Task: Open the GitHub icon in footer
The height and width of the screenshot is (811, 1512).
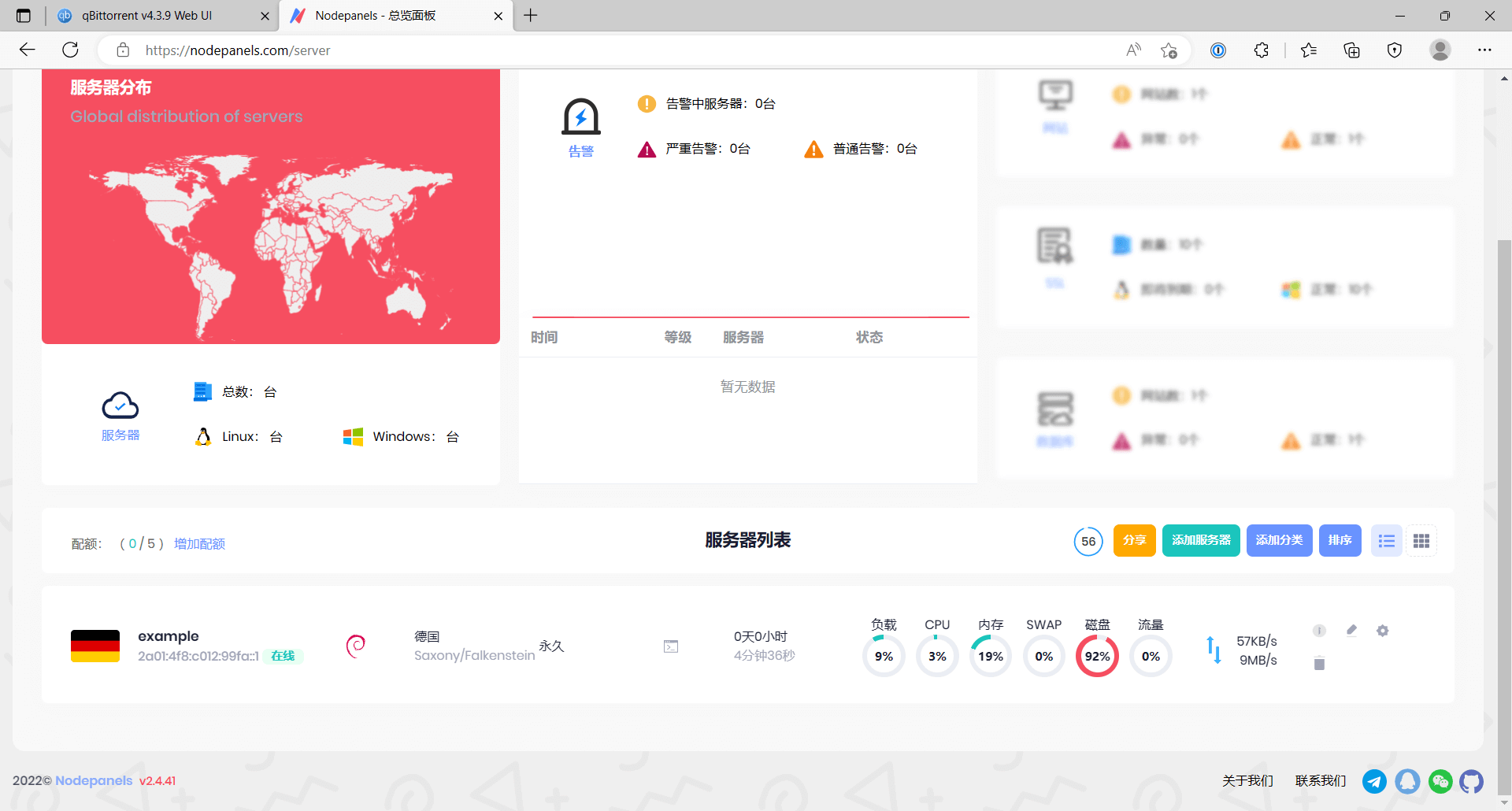Action: coord(1471,781)
